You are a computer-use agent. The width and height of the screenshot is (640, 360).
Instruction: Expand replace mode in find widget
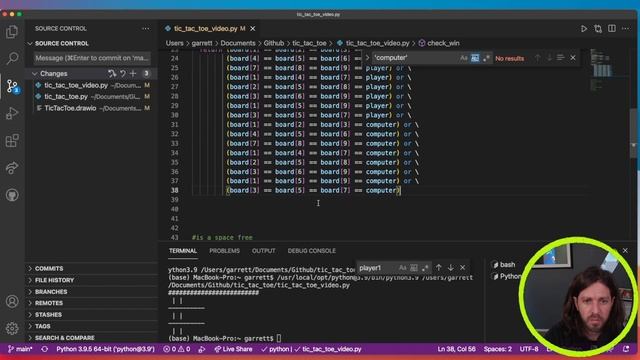tap(367, 58)
